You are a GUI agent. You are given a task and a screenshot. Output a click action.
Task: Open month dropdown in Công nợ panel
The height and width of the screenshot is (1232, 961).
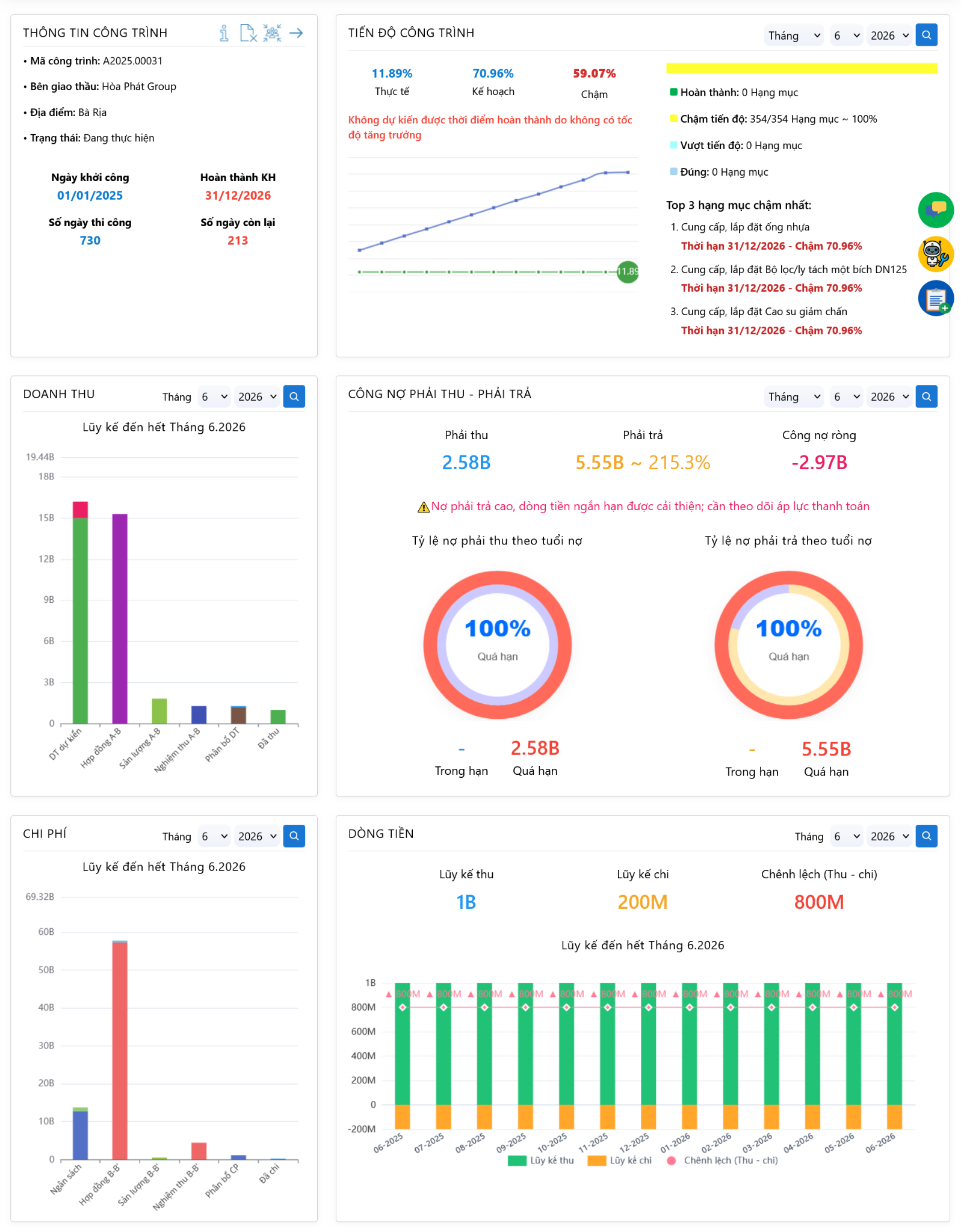click(847, 397)
